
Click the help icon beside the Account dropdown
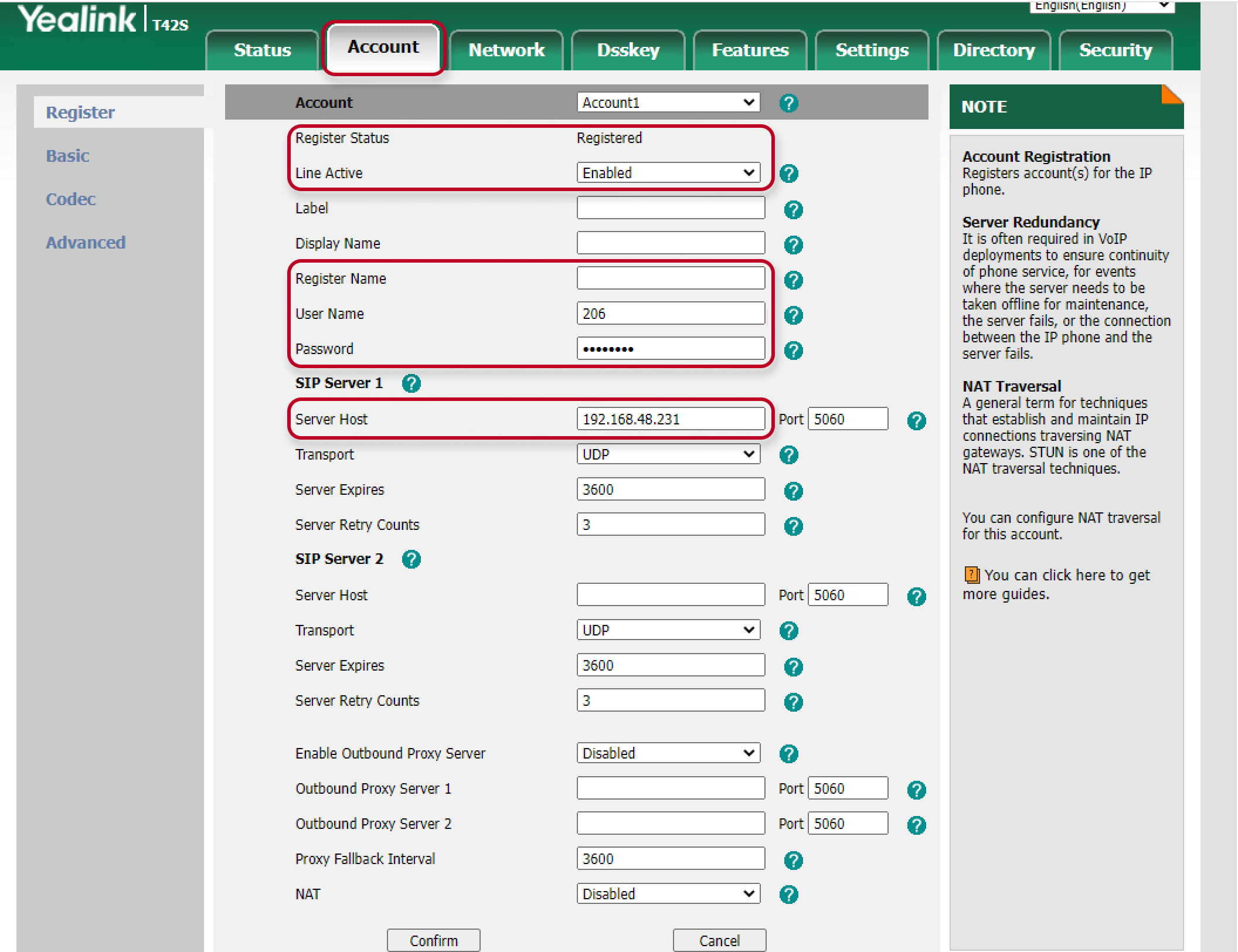(x=788, y=103)
